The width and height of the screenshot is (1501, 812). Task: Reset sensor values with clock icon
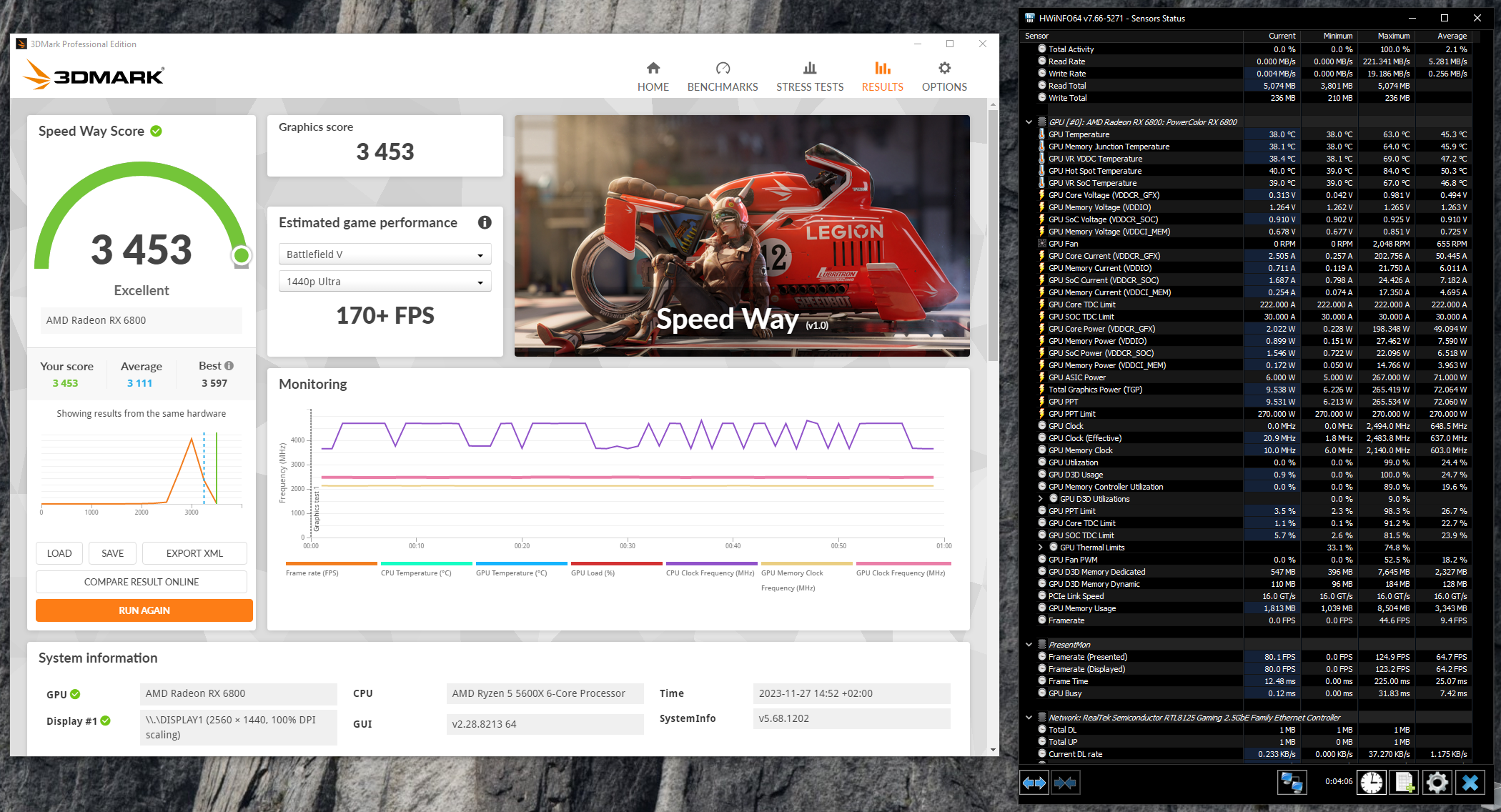tap(1371, 783)
